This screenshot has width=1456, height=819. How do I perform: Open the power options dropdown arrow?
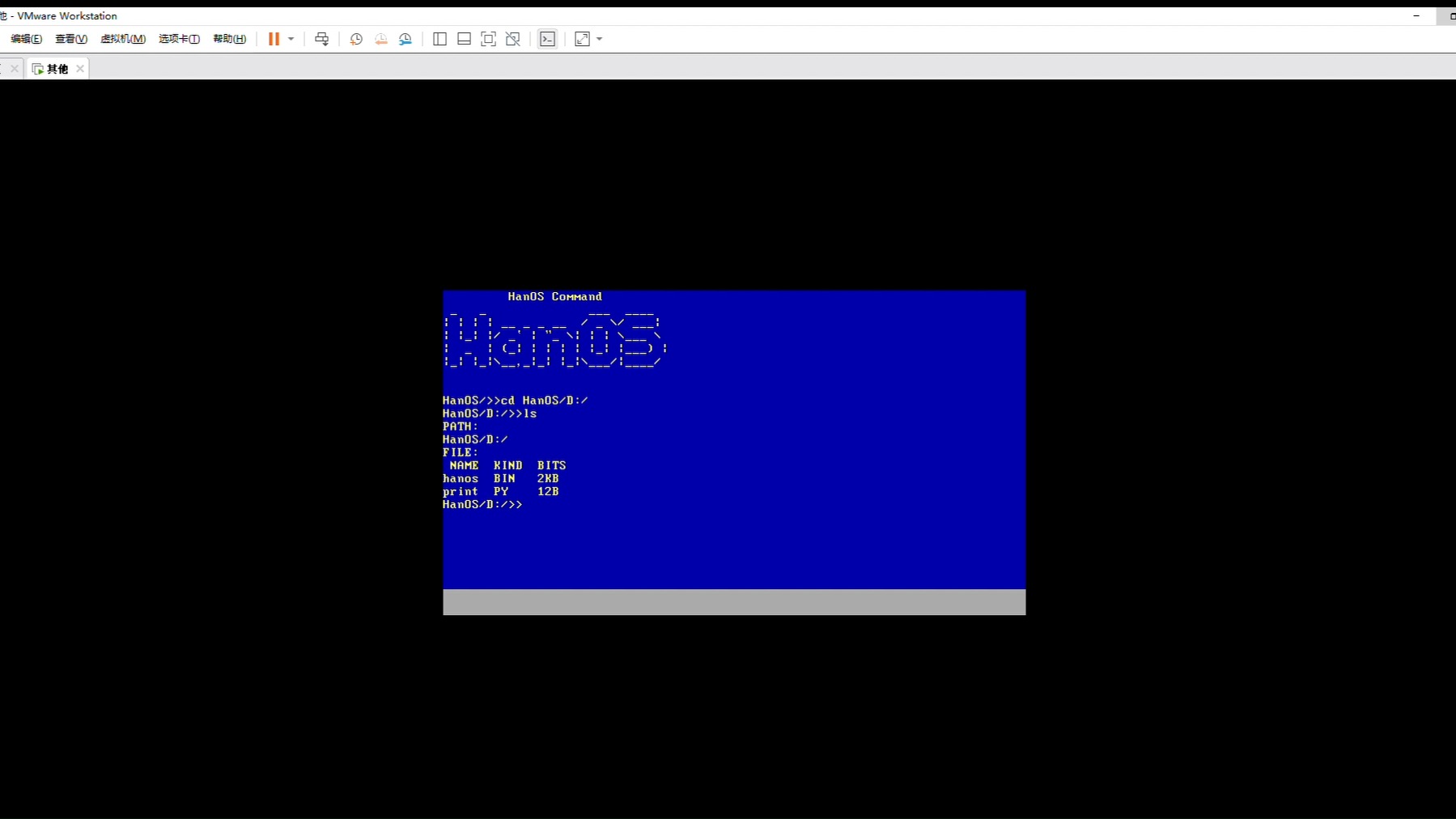pos(291,39)
